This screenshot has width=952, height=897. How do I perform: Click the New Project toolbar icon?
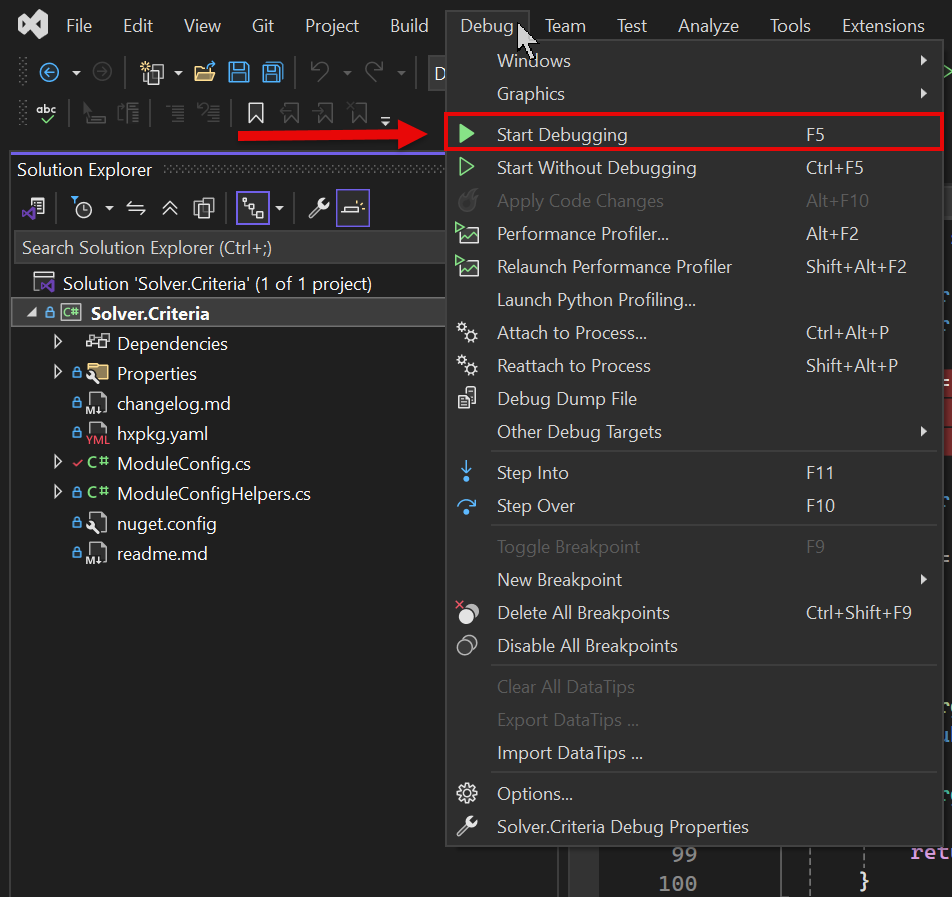tap(152, 73)
